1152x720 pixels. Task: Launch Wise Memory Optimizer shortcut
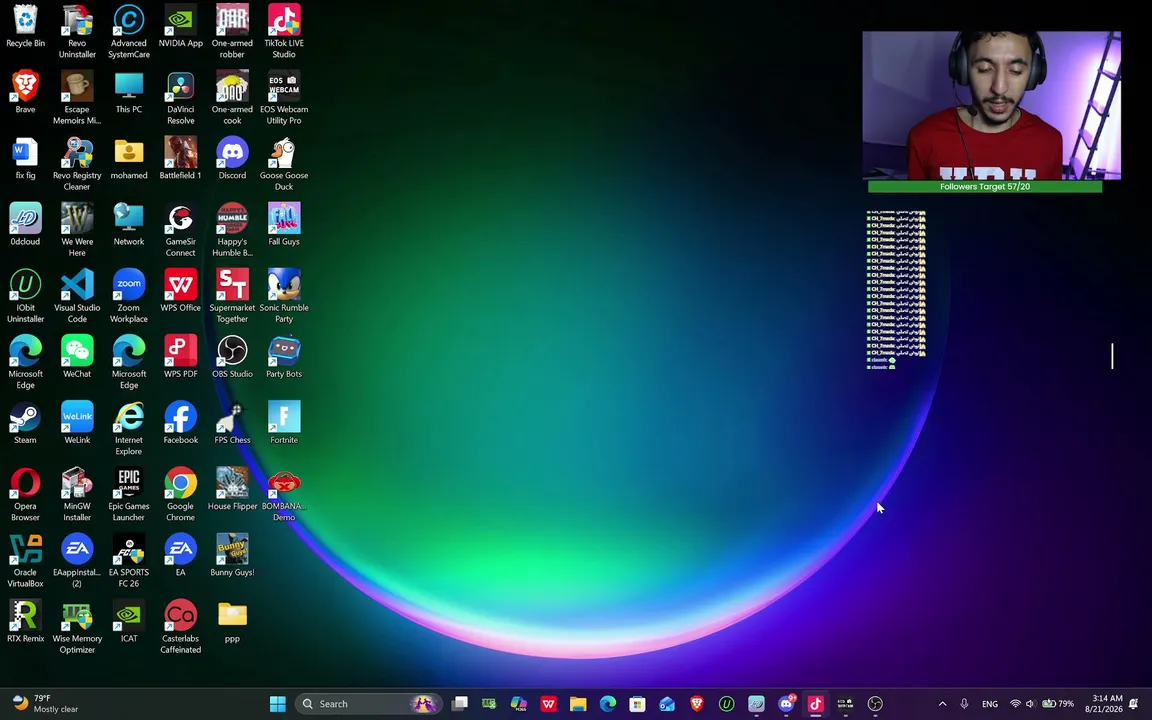point(77,627)
